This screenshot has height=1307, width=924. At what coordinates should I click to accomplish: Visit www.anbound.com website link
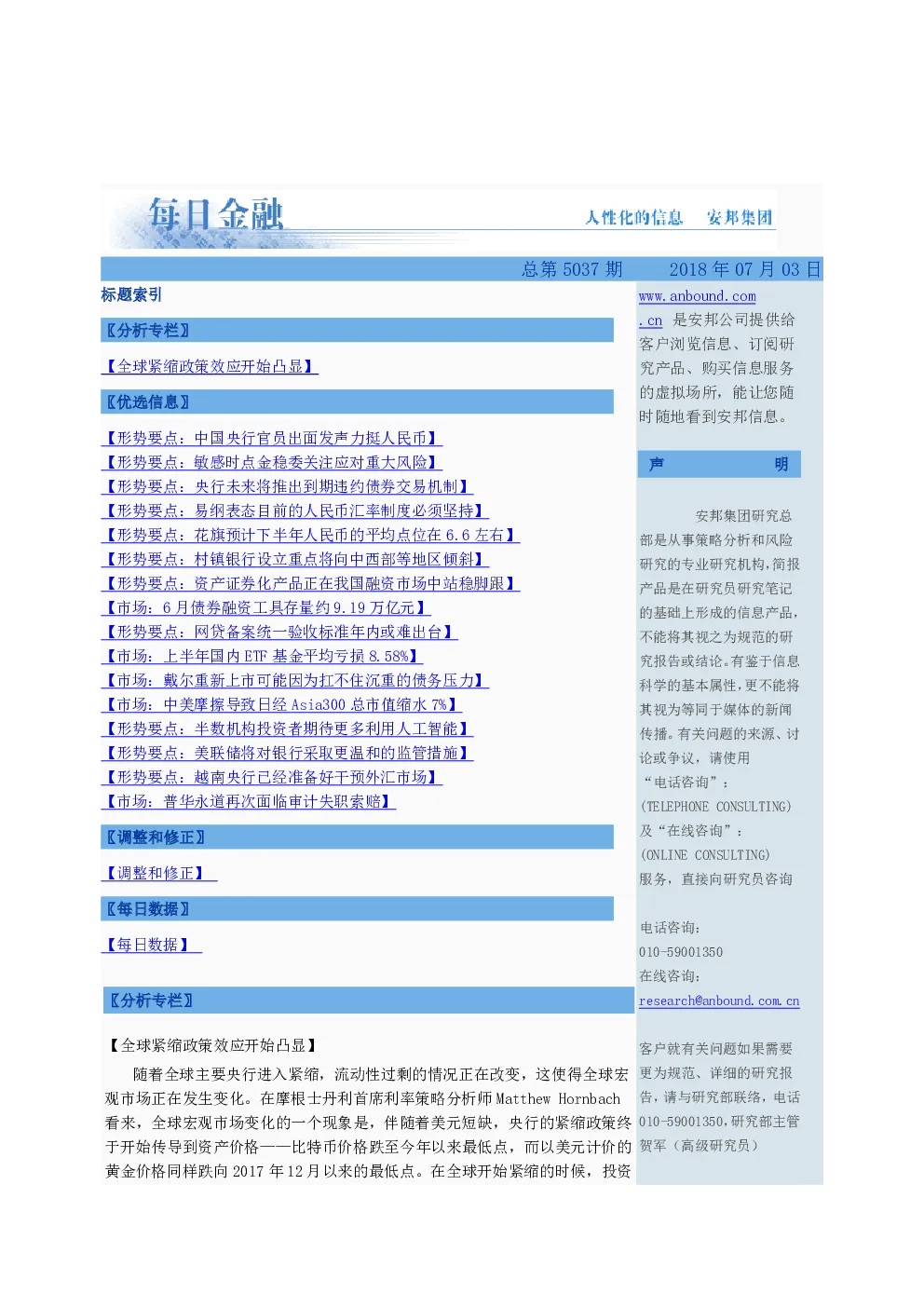697,296
